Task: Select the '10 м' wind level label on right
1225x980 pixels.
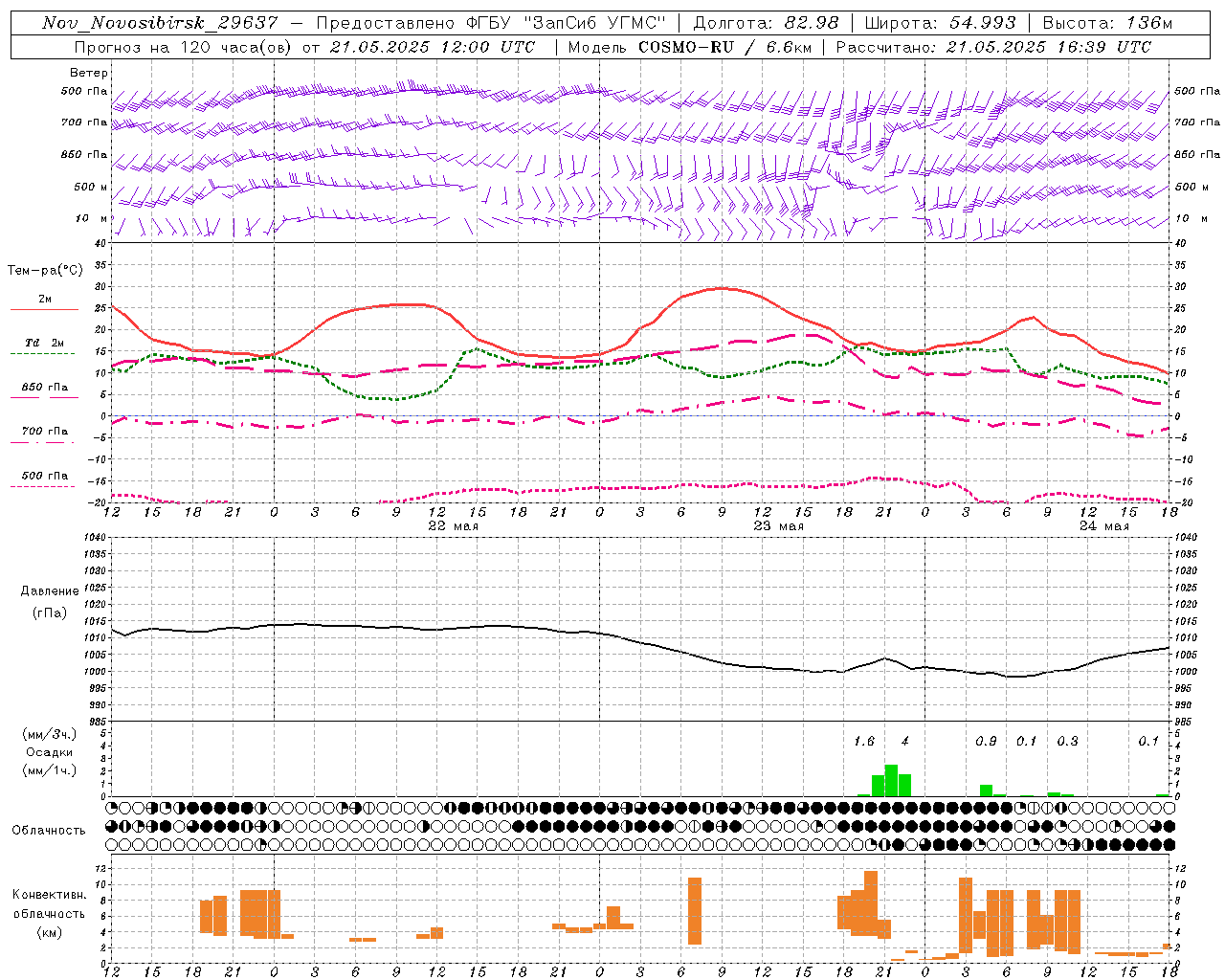Action: pos(1191,218)
